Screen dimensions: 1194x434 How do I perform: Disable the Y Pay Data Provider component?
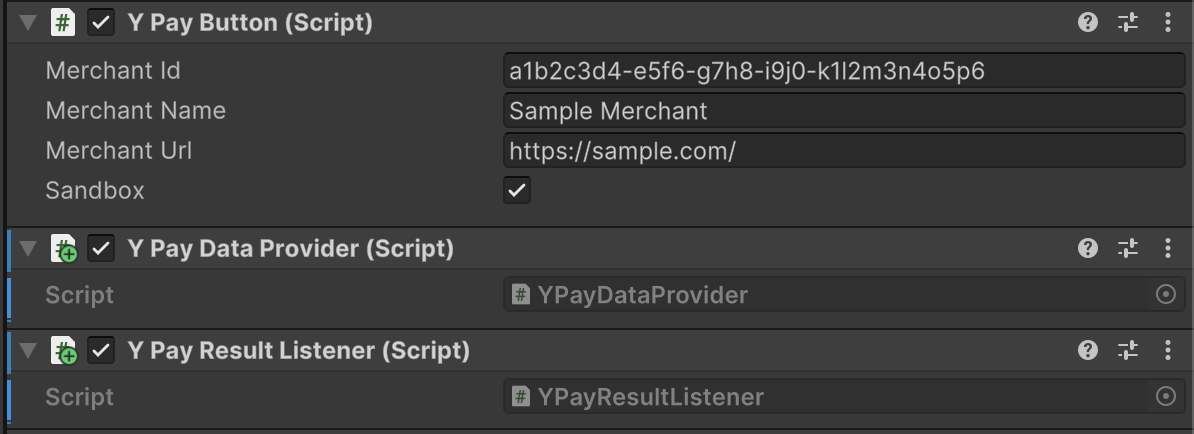coord(100,249)
